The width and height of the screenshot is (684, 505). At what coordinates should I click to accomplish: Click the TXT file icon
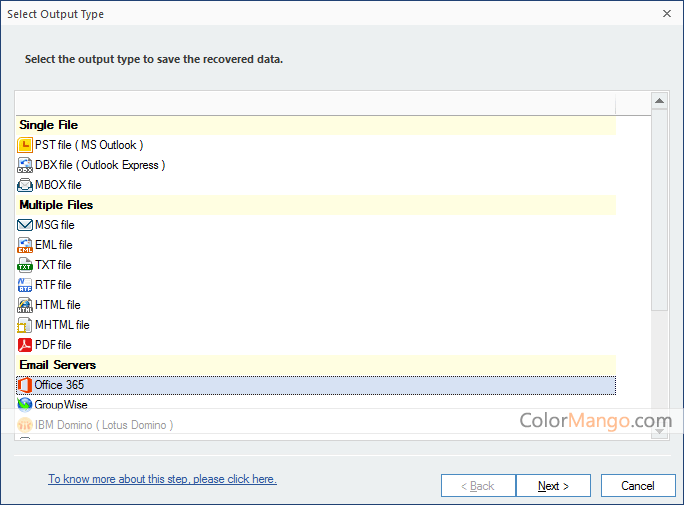[26, 265]
